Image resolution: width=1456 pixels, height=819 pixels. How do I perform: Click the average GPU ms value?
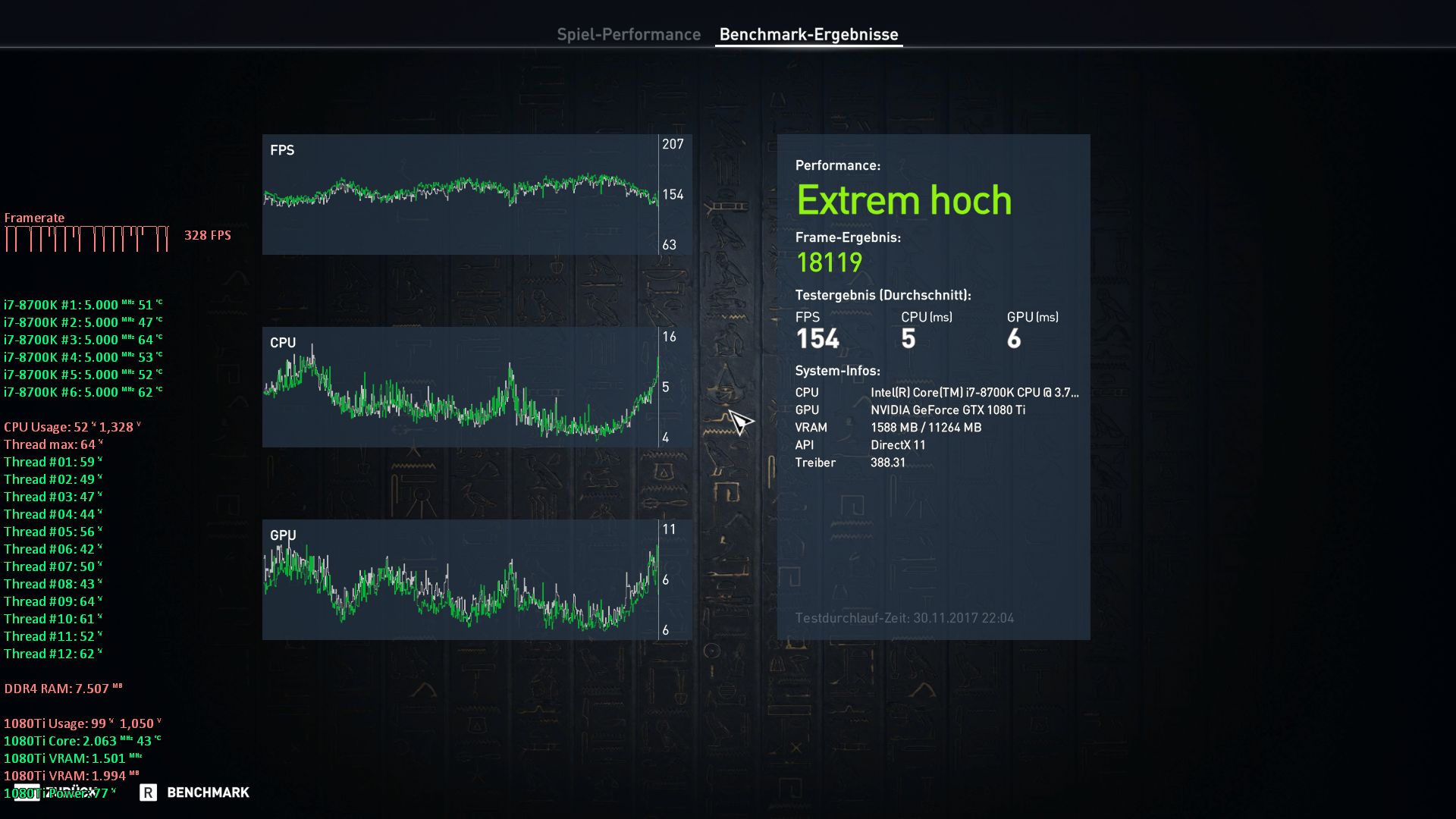click(1014, 339)
